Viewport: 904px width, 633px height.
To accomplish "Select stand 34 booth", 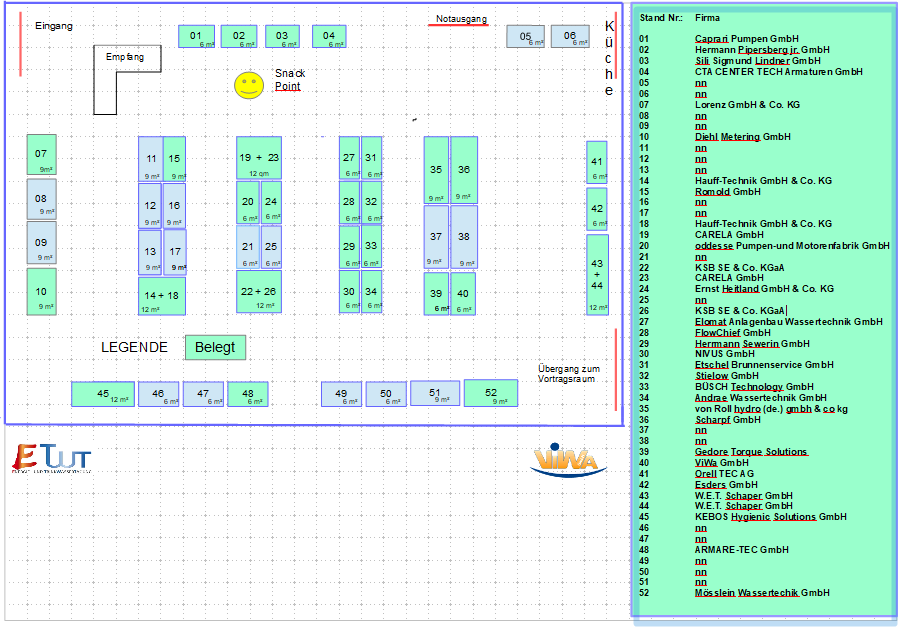I will pos(371,292).
